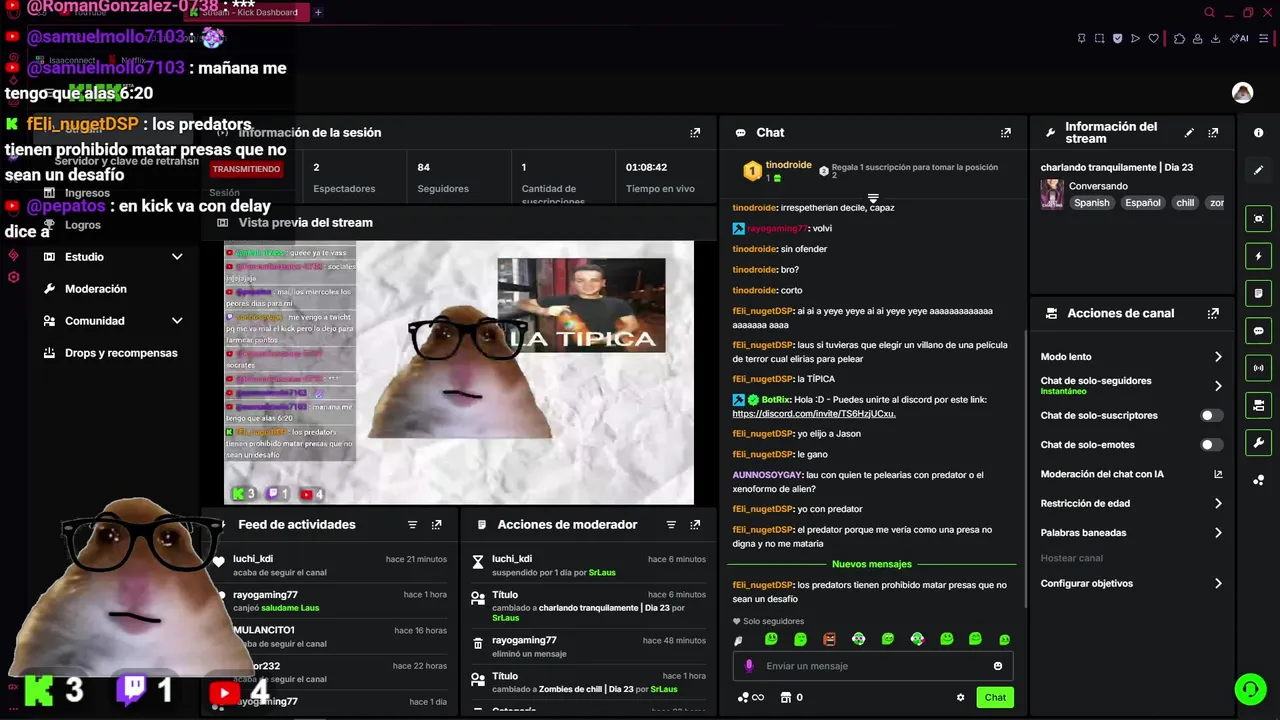
Task: Open the emoji picker in message box
Action: pyautogui.click(x=997, y=666)
